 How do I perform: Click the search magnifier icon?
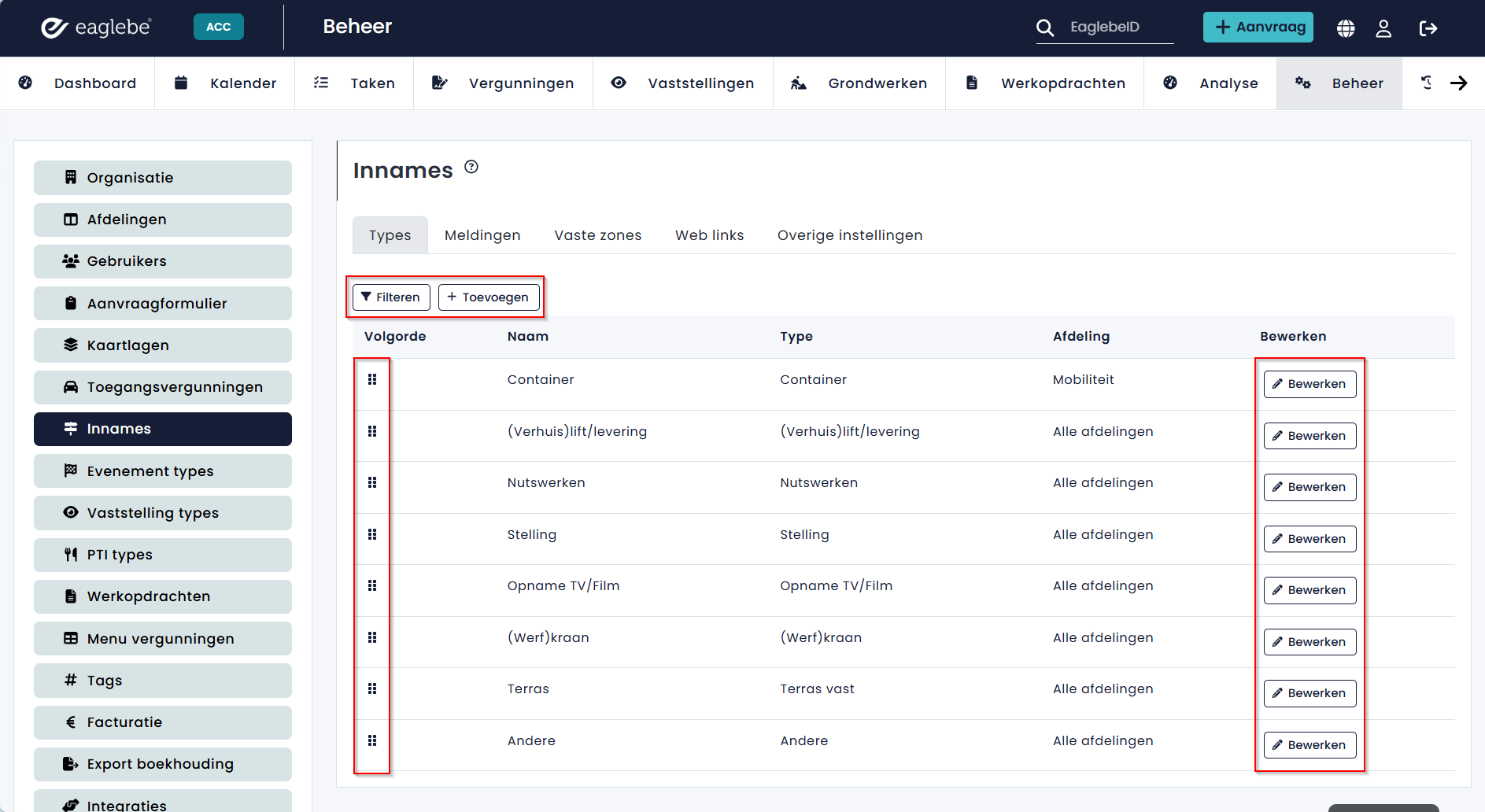coord(1045,28)
